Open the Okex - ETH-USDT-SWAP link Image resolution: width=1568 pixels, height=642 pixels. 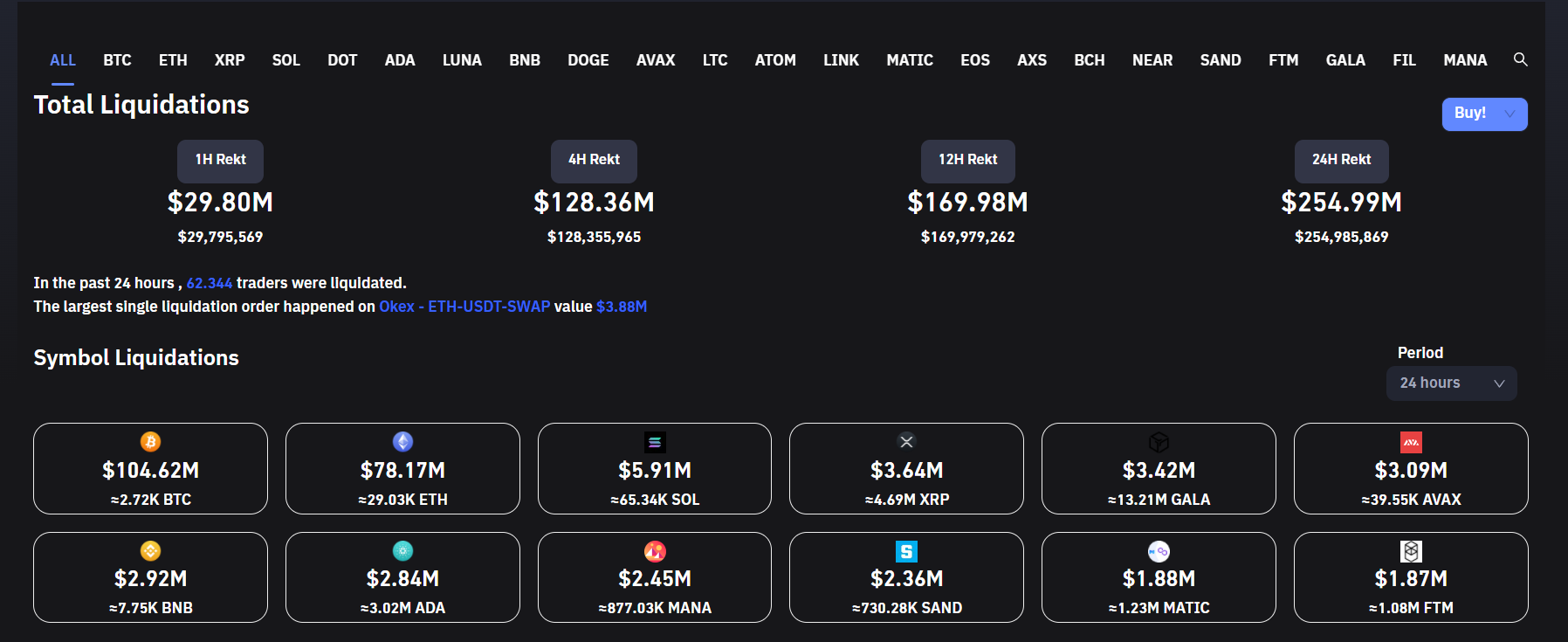point(464,307)
